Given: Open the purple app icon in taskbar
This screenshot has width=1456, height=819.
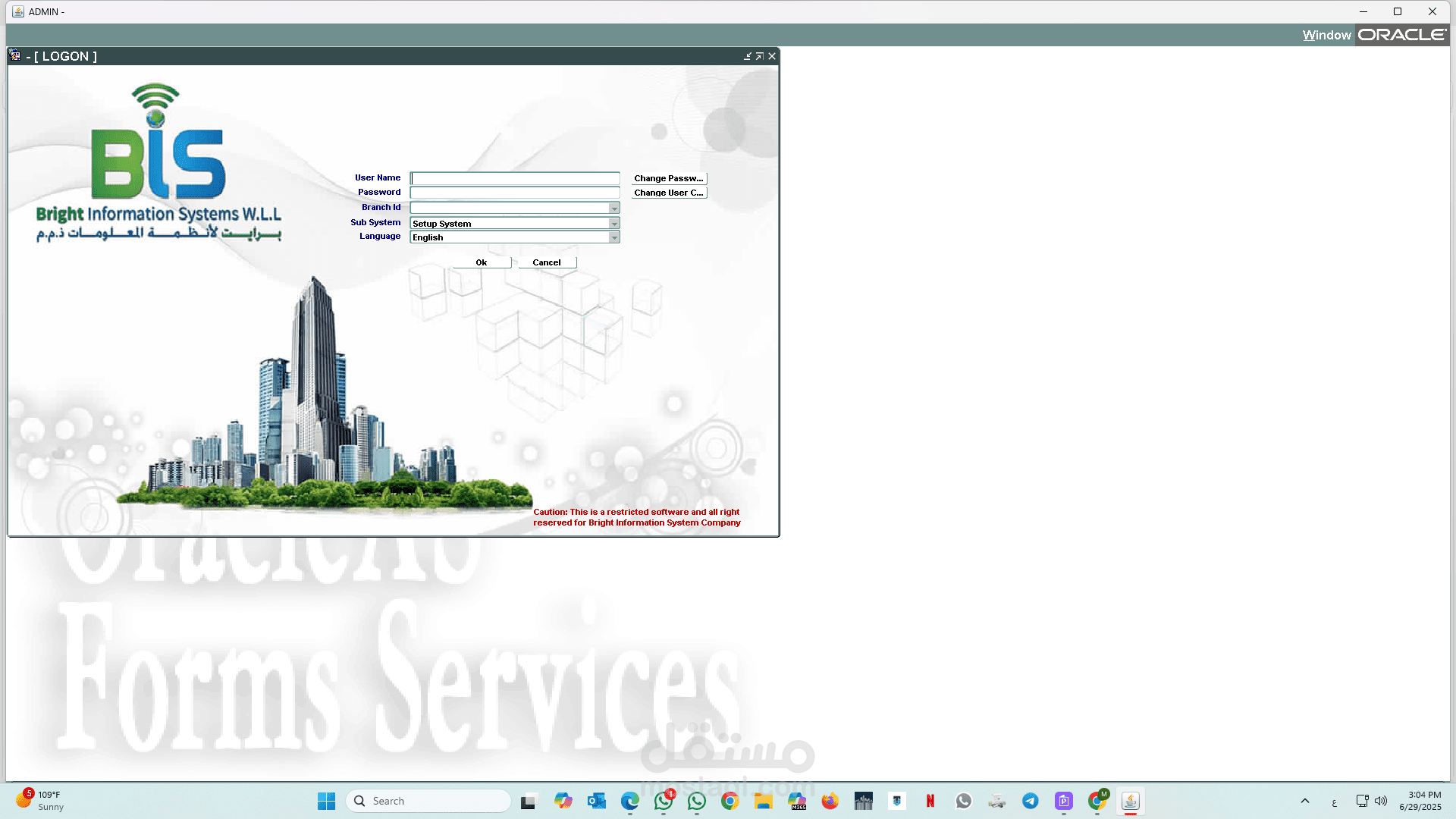Looking at the screenshot, I should pyautogui.click(x=1064, y=801).
